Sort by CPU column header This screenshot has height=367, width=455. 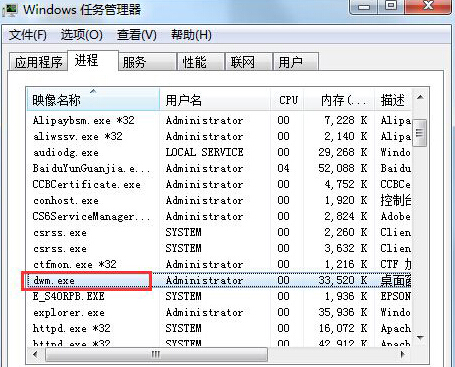click(288, 99)
